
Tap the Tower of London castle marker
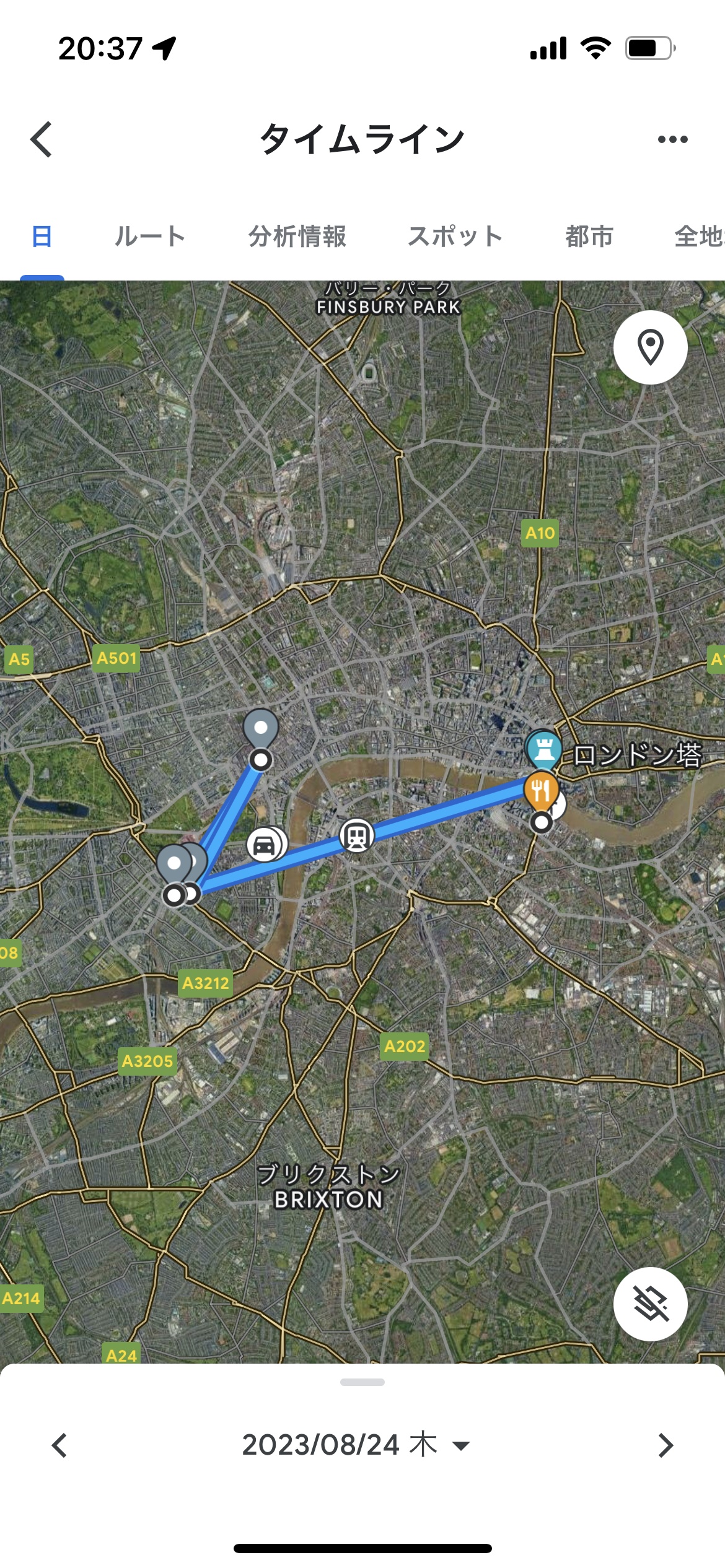tap(544, 749)
